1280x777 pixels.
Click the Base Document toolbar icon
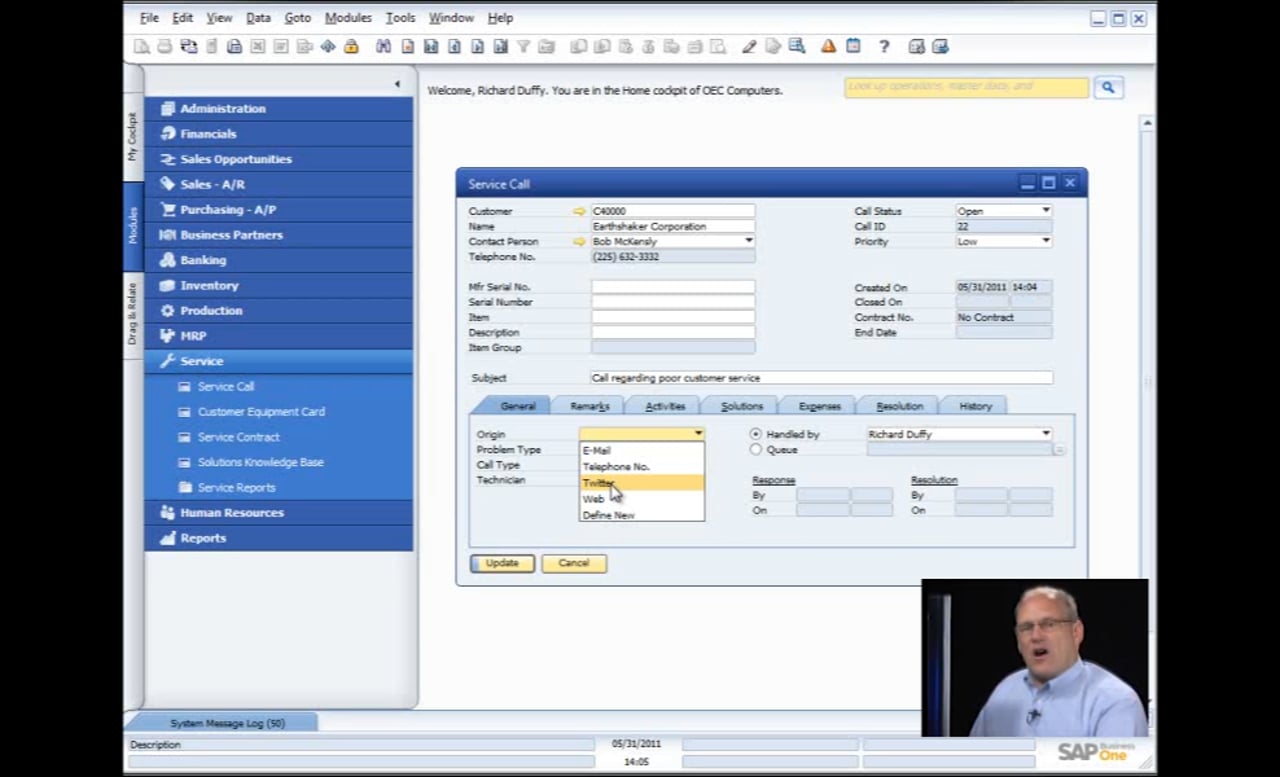click(578, 47)
